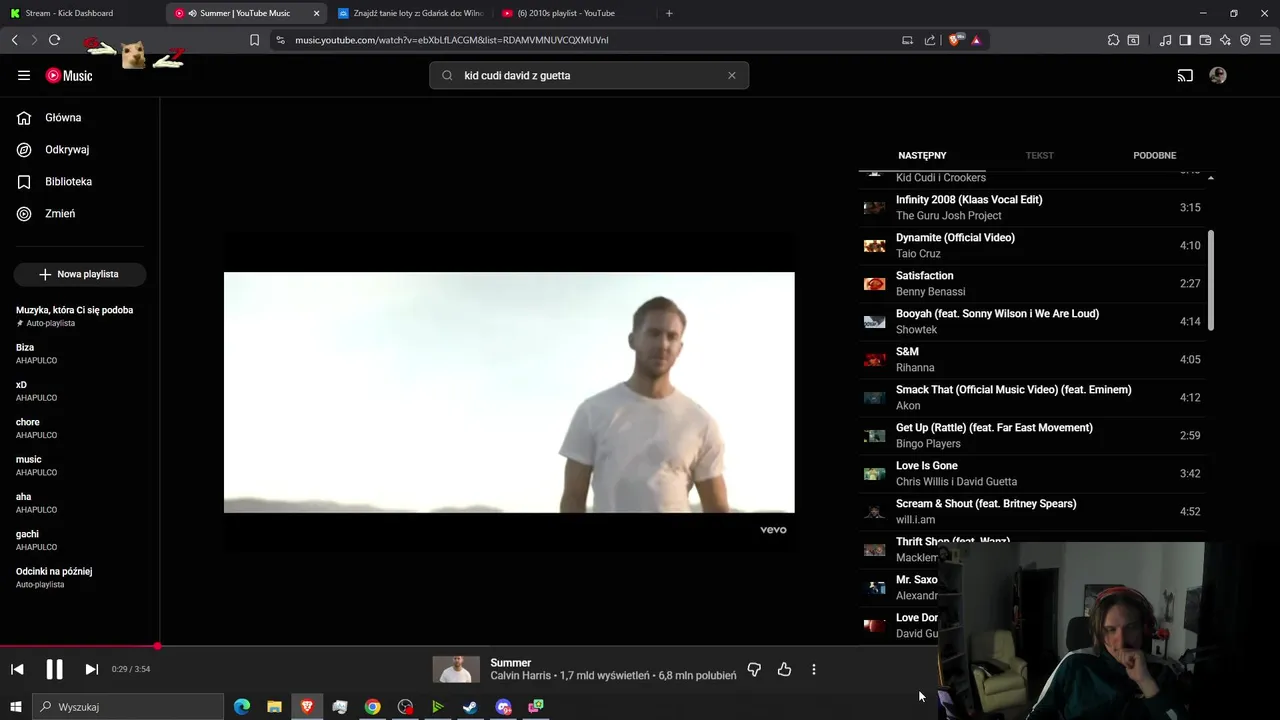The width and height of the screenshot is (1280, 720).
Task: Open a new browser tab
Action: coord(669,13)
